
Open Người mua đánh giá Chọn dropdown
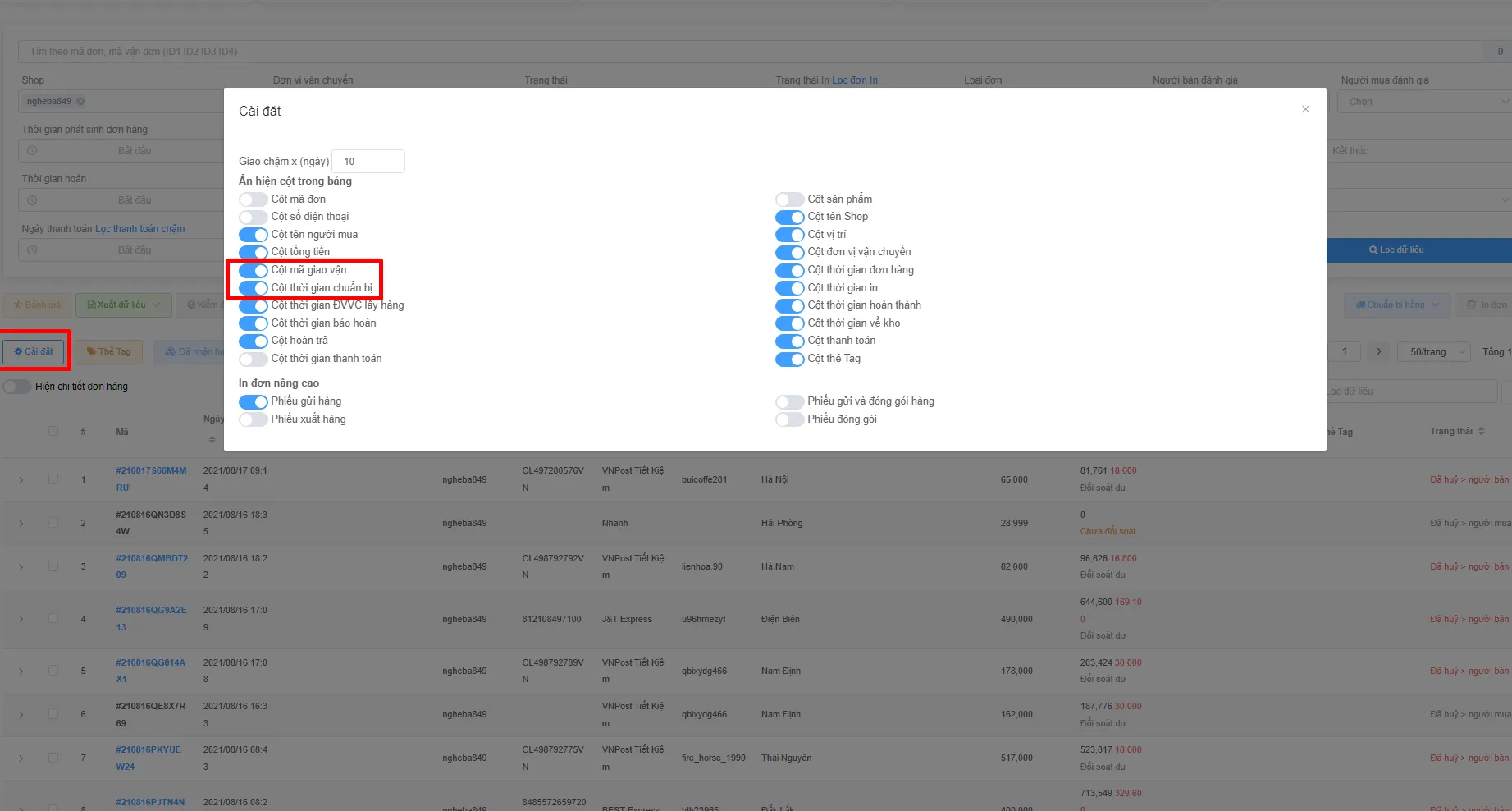1426,102
